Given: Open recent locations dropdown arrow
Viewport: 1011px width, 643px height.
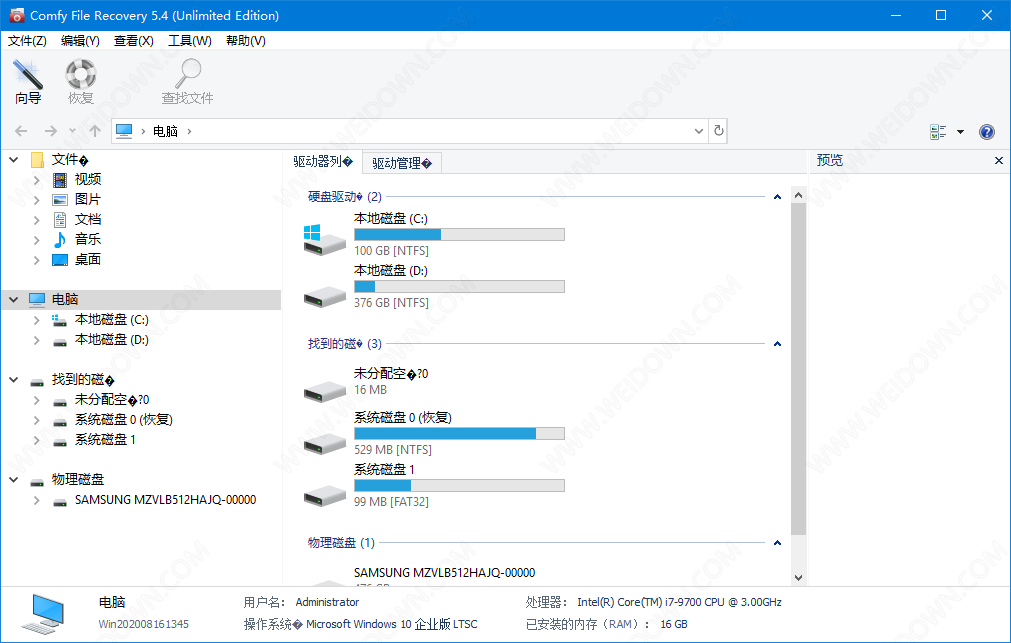Looking at the screenshot, I should coord(72,131).
